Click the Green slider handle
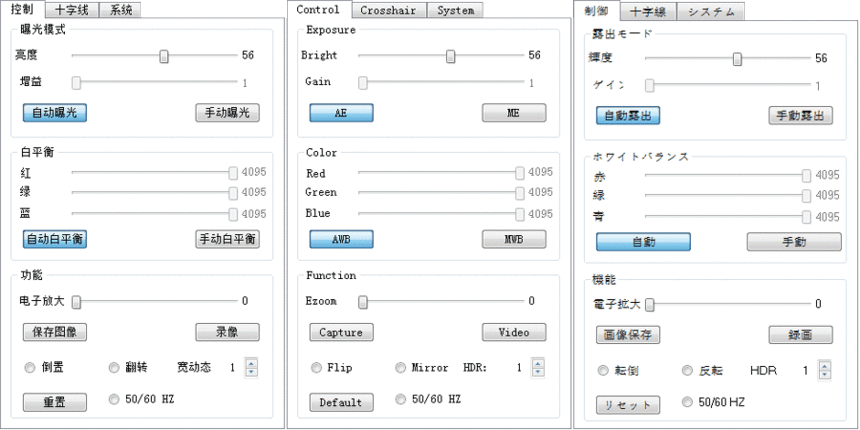 [519, 193]
